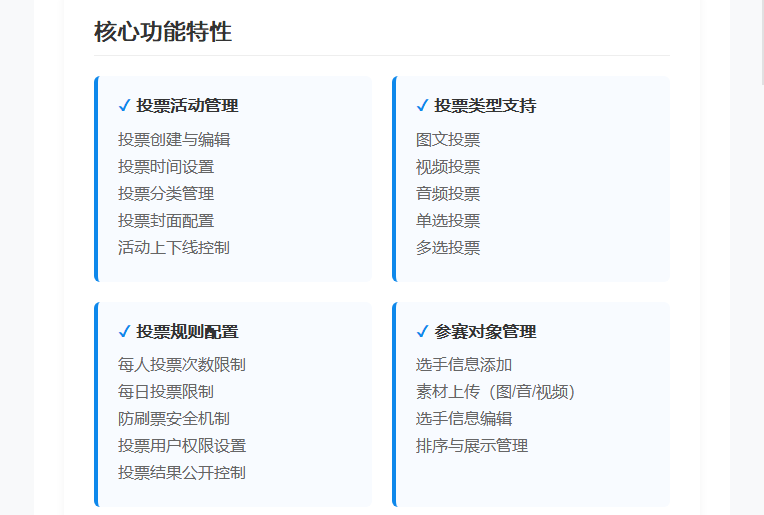
Task: Click the 投票活动管理 card title
Action: point(188,105)
